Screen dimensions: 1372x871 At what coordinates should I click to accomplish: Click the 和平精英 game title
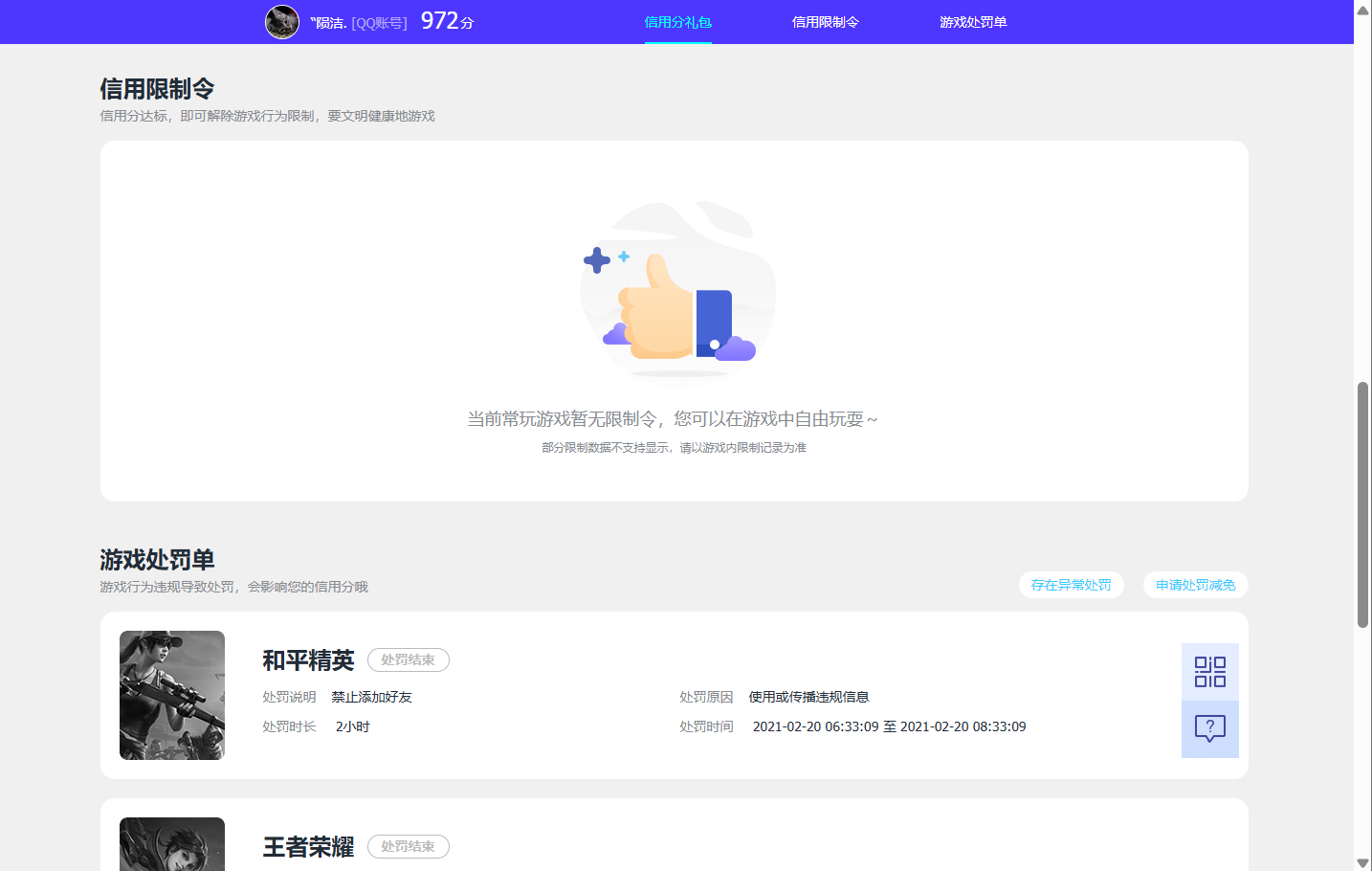click(308, 659)
